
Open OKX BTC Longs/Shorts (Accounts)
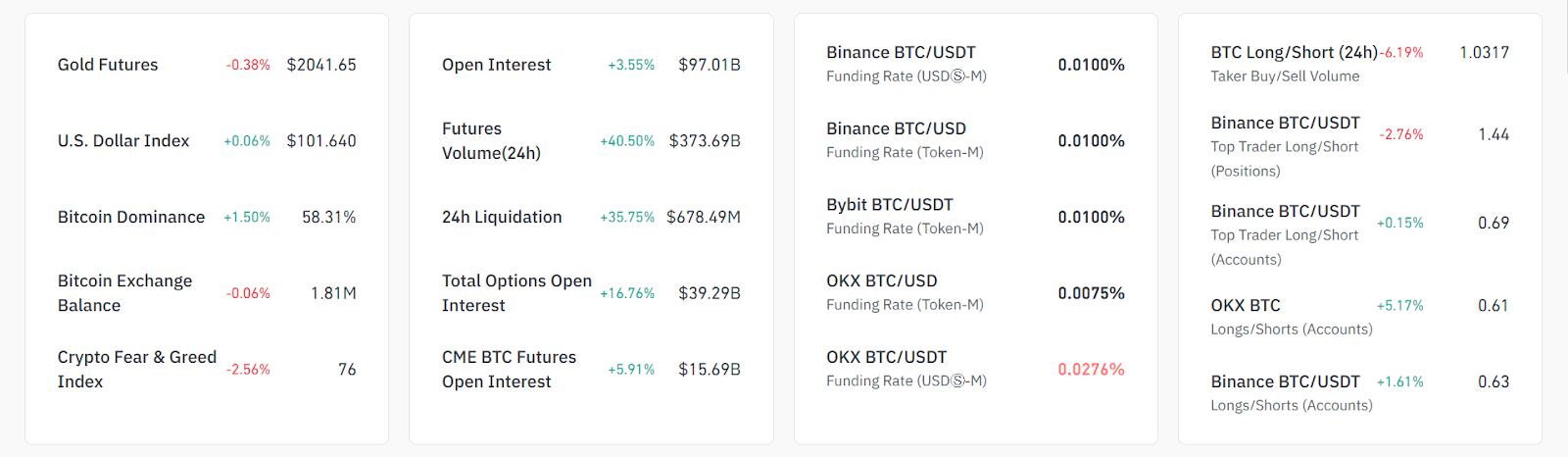(x=1246, y=306)
